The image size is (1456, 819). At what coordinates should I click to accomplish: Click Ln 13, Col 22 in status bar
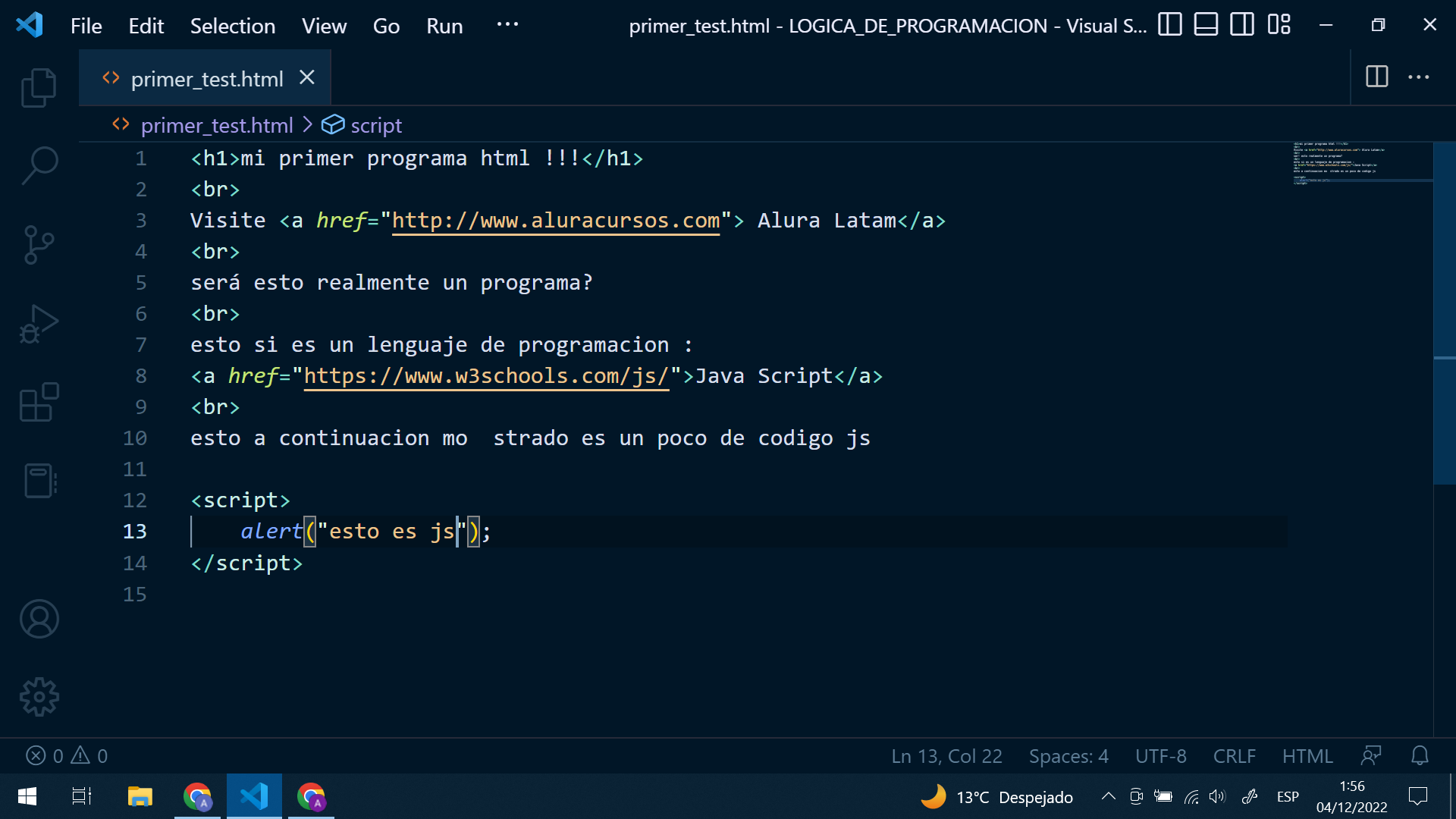pos(946,756)
